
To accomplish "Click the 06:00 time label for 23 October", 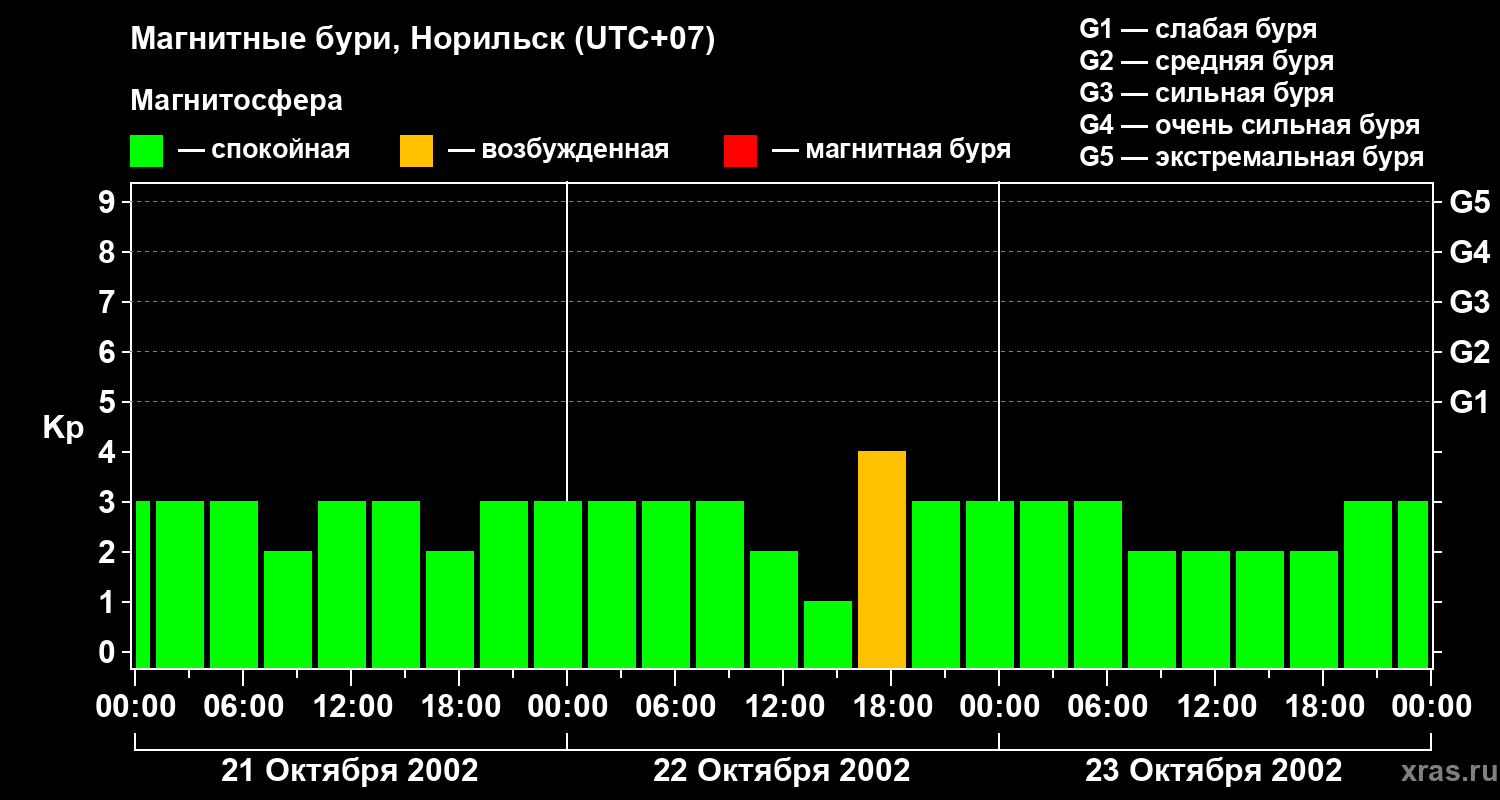I will pyautogui.click(x=1107, y=706).
